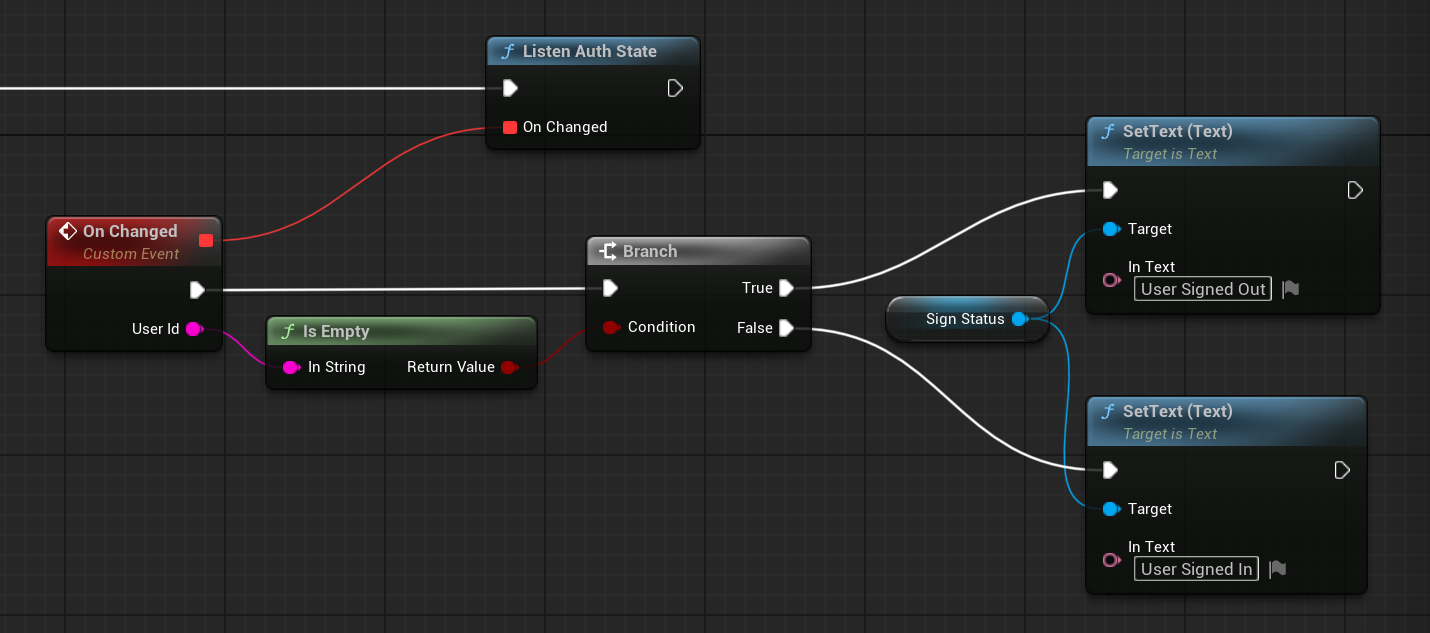Click the Branch True execution output pin
1430x633 pixels.
786,288
